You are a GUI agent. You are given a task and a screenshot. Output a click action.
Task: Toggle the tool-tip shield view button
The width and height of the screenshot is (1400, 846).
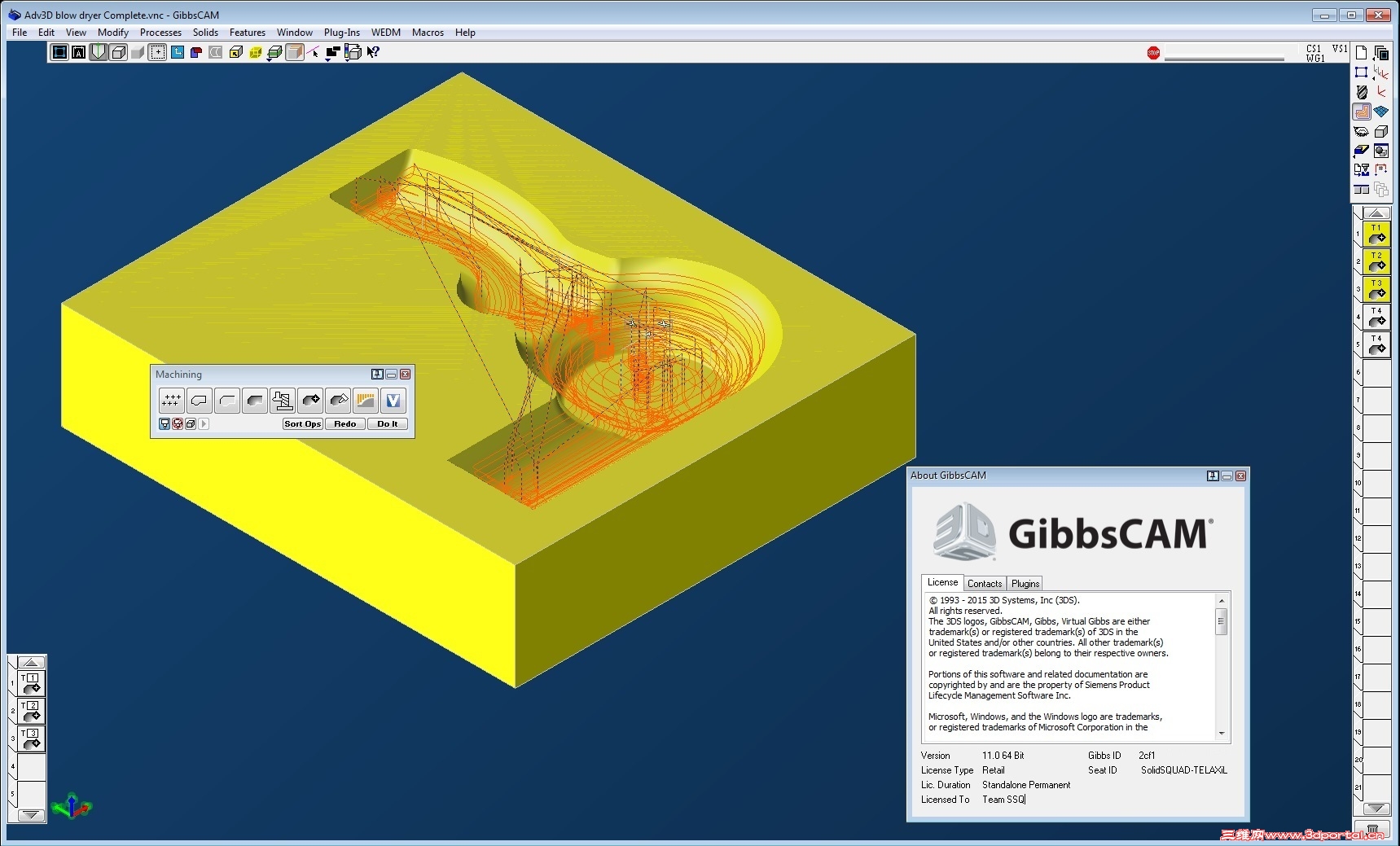pyautogui.click(x=99, y=52)
